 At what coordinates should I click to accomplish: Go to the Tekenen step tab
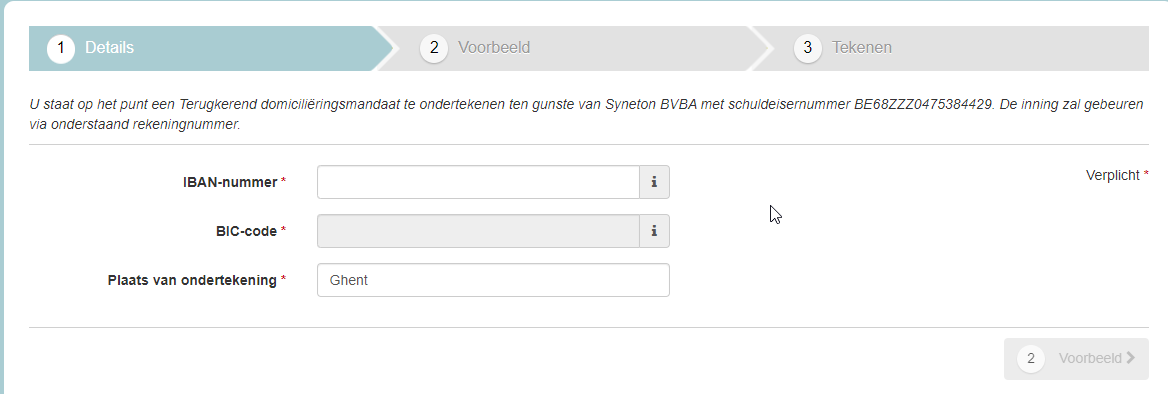tap(952, 48)
